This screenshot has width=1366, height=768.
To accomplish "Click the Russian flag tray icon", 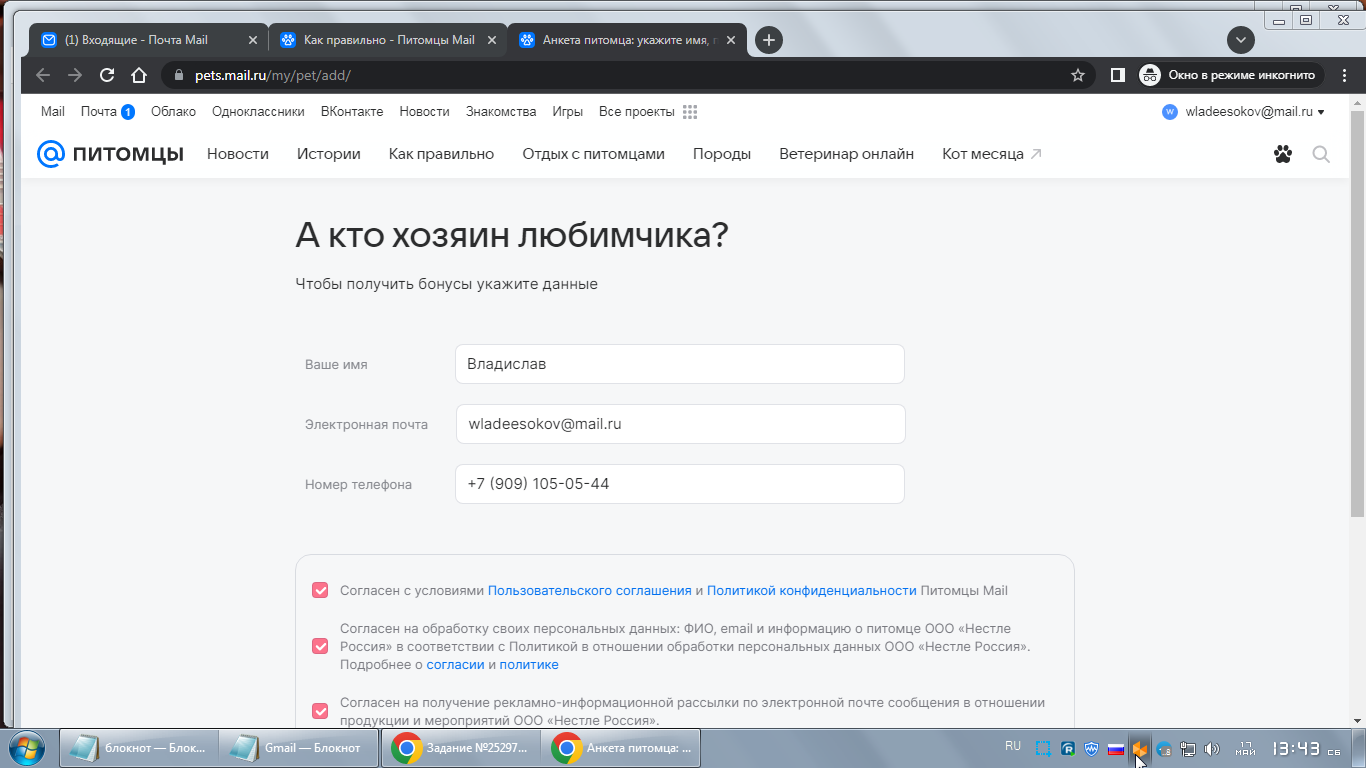I will pos(1116,748).
